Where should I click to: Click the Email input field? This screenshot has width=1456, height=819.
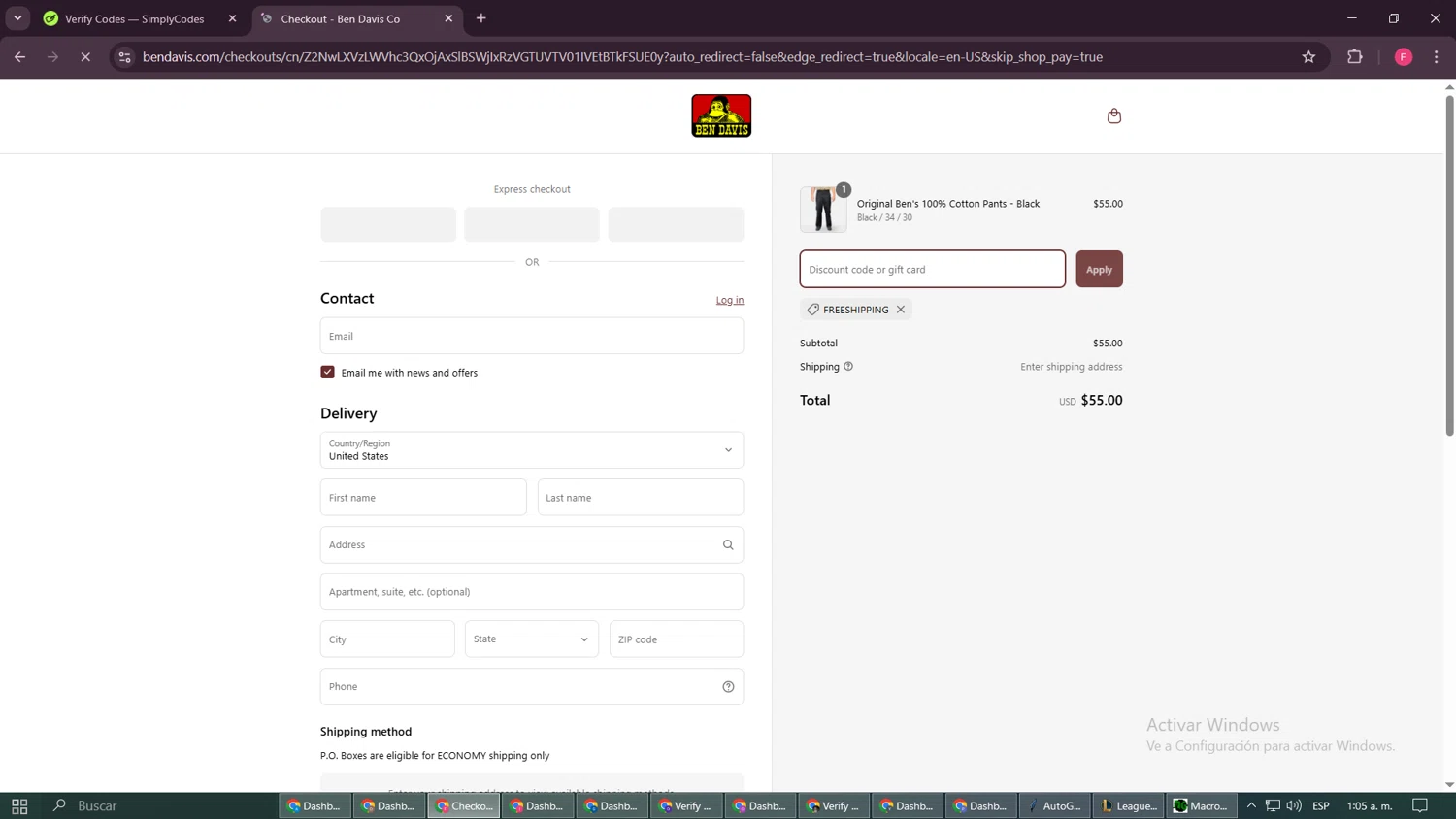[532, 336]
